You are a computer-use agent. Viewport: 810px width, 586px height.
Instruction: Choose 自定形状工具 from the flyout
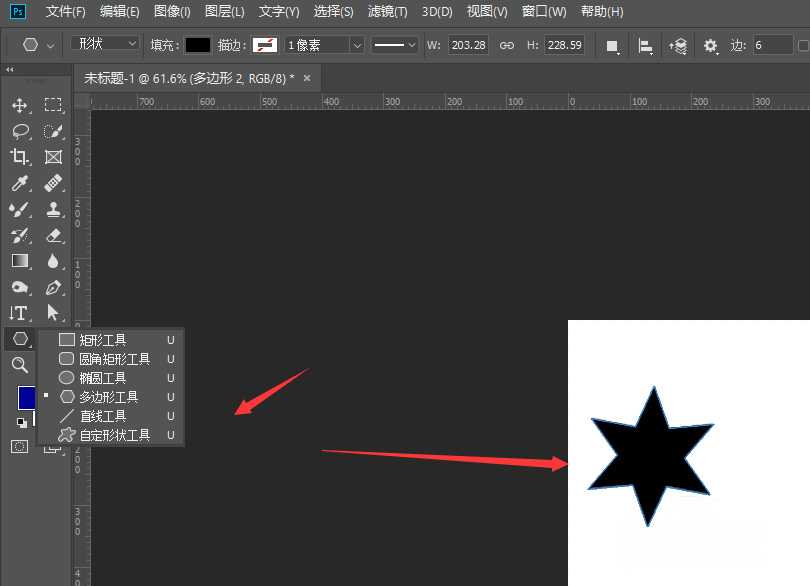(x=114, y=435)
